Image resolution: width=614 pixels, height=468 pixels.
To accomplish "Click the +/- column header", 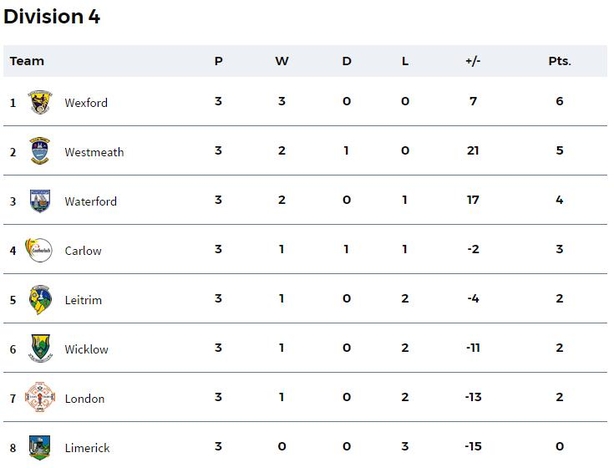I will (473, 61).
